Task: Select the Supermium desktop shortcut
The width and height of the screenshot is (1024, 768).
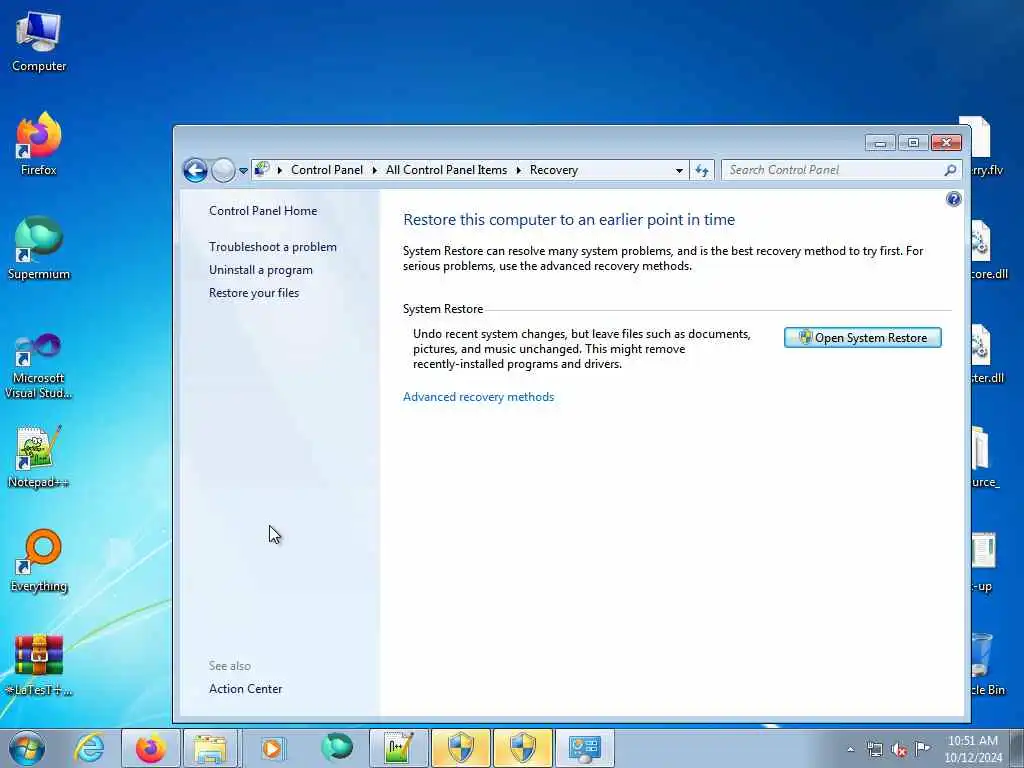Action: point(39,248)
